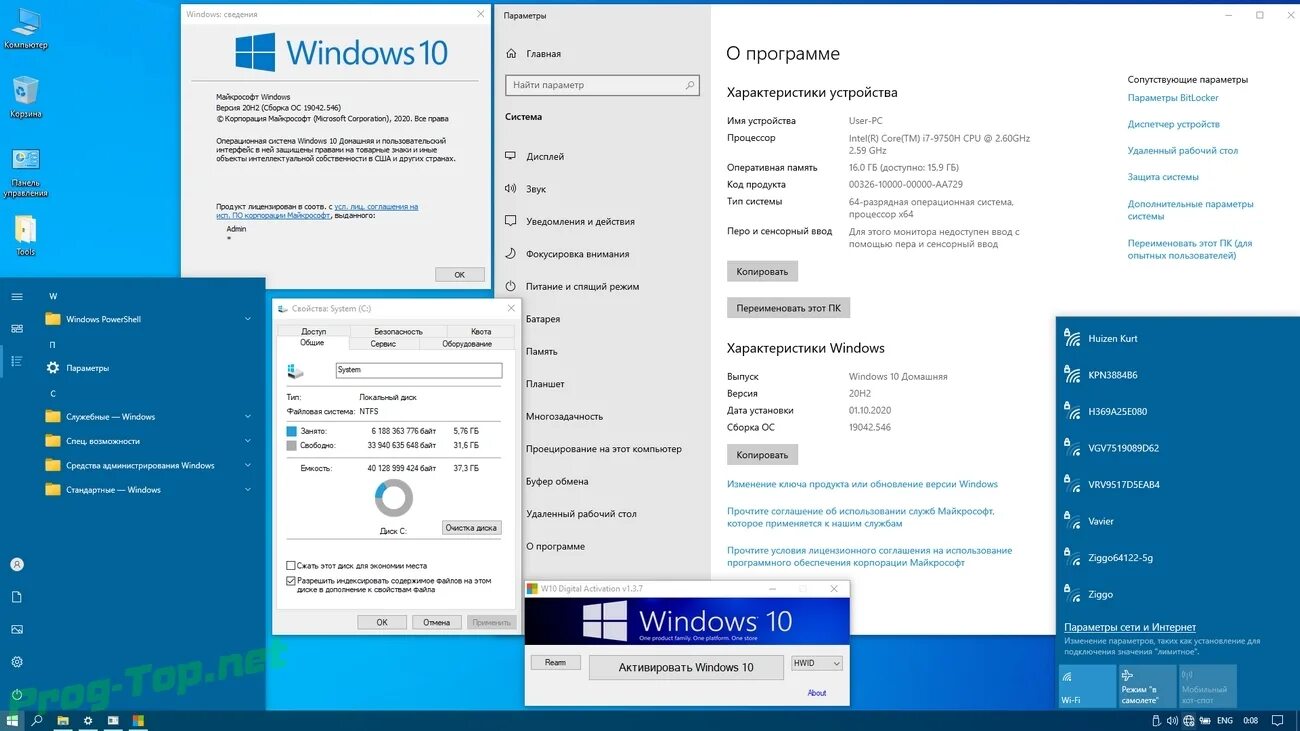The image size is (1300, 731).
Task: Switch to all apps list in Start
Action: click(x=17, y=361)
